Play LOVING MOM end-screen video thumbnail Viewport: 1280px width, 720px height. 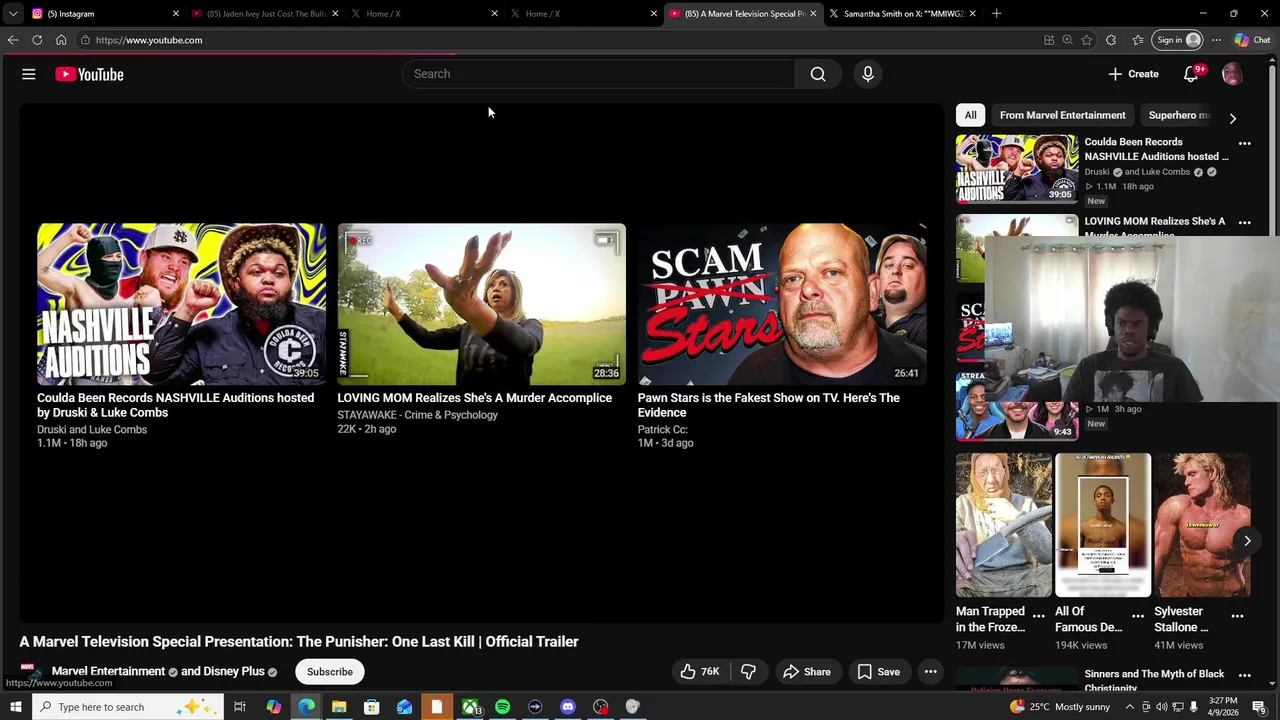[481, 304]
